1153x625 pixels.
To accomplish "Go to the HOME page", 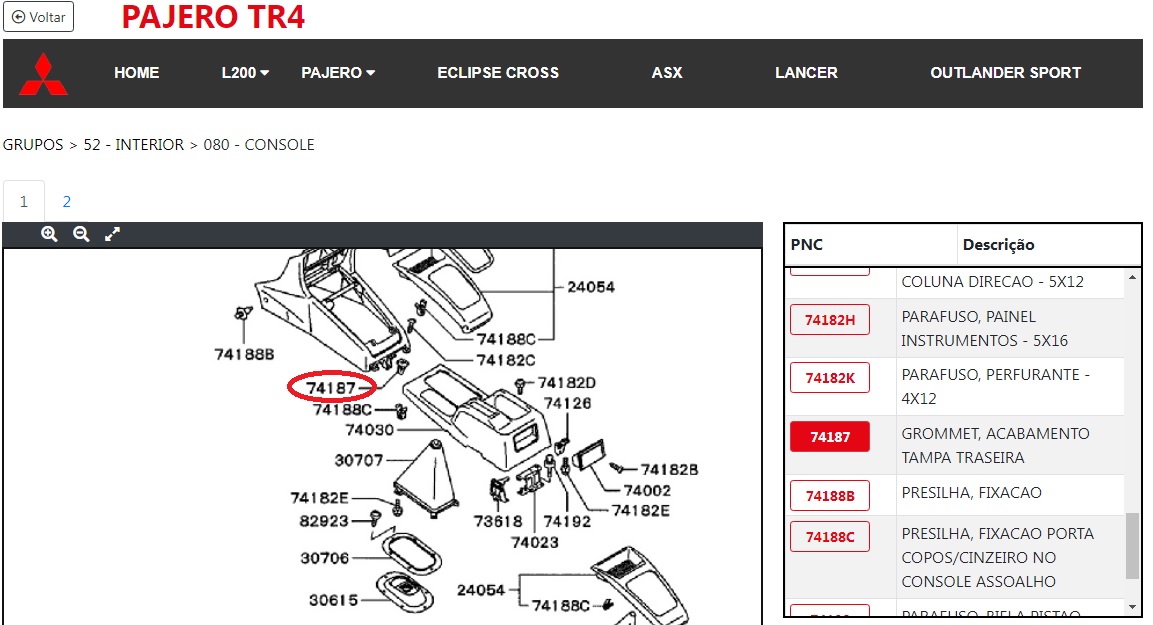I will tap(137, 73).
